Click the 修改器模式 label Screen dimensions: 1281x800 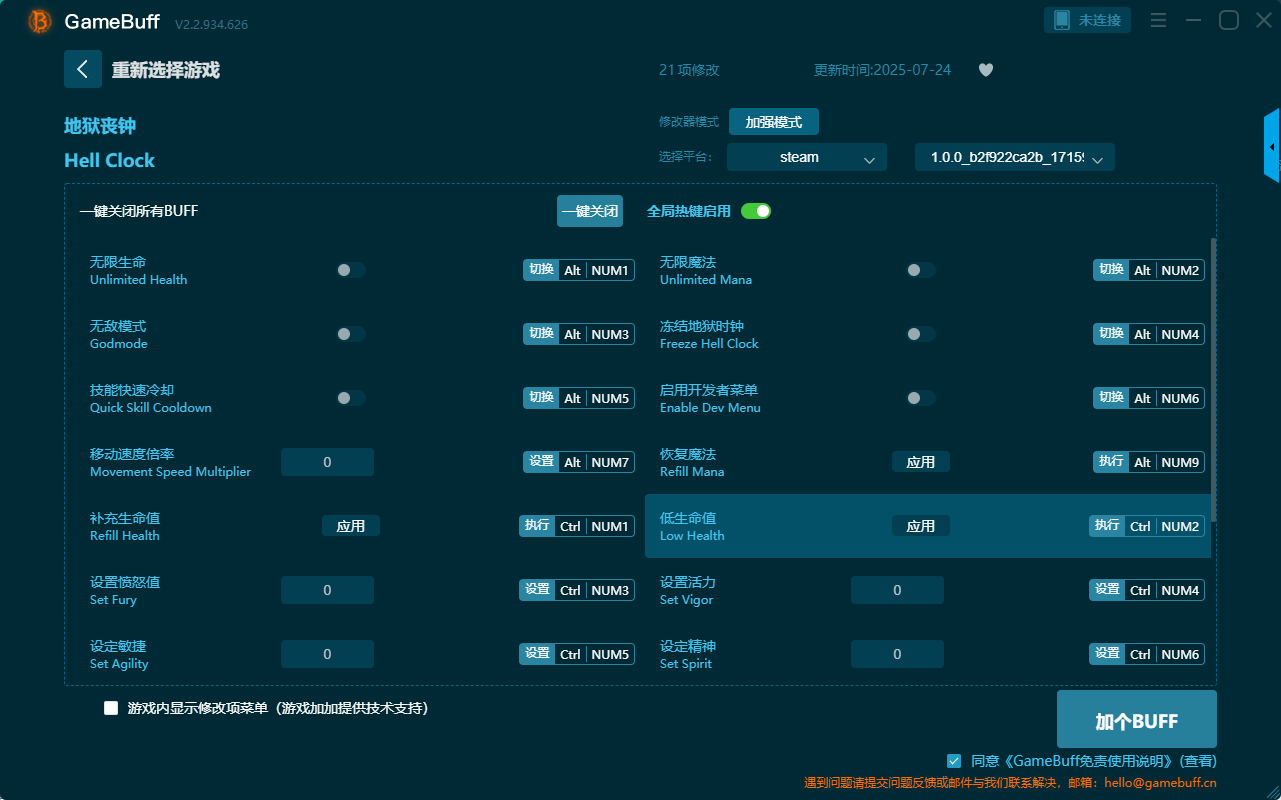[689, 122]
